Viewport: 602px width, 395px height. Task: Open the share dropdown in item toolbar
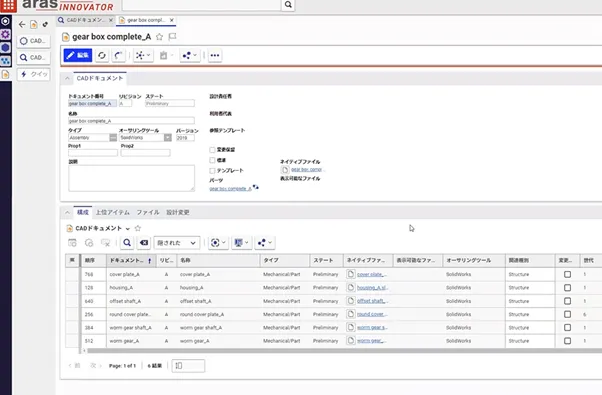pos(190,55)
